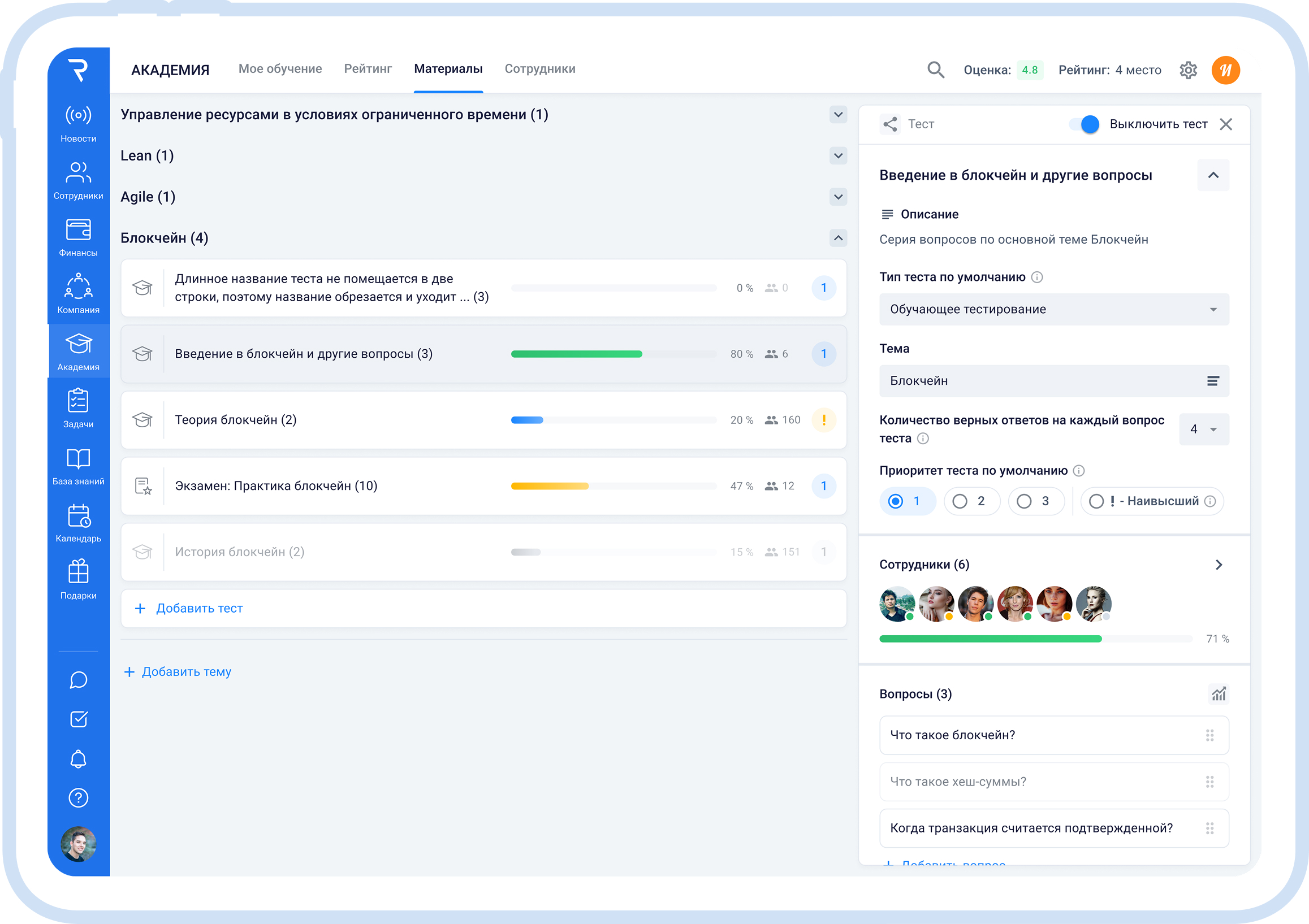Screen dimensions: 1309x924
Task: Click exam icon of Экзамен: Практика блокчейн
Action: tap(143, 487)
